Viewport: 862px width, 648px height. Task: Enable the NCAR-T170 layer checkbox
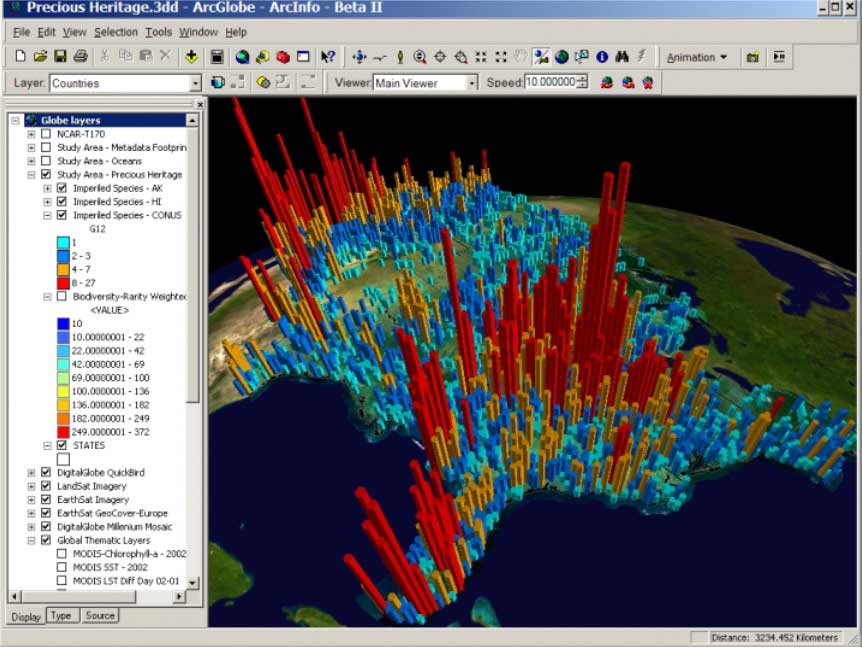[46, 134]
